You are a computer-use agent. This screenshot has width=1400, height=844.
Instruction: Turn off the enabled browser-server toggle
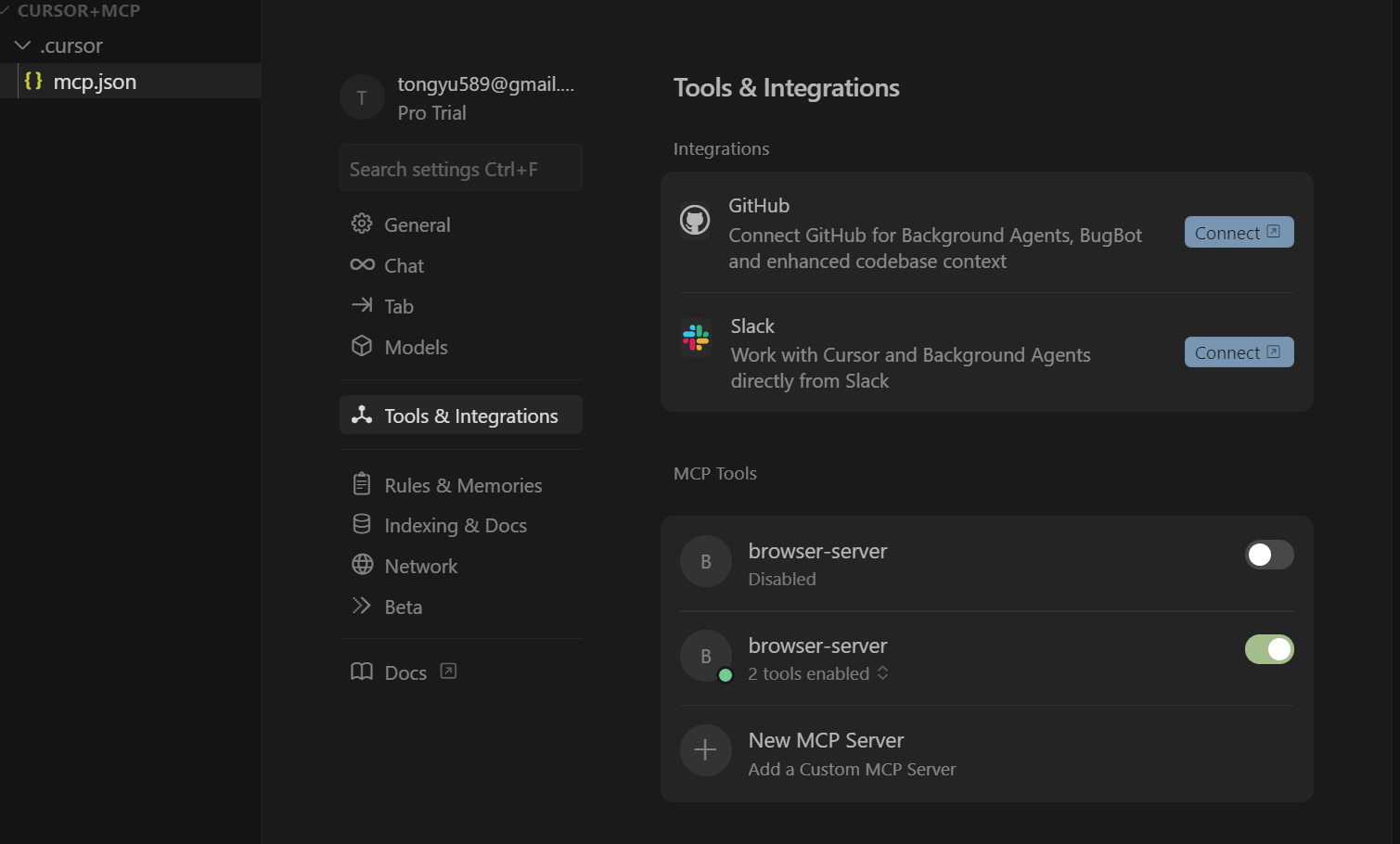(1269, 649)
